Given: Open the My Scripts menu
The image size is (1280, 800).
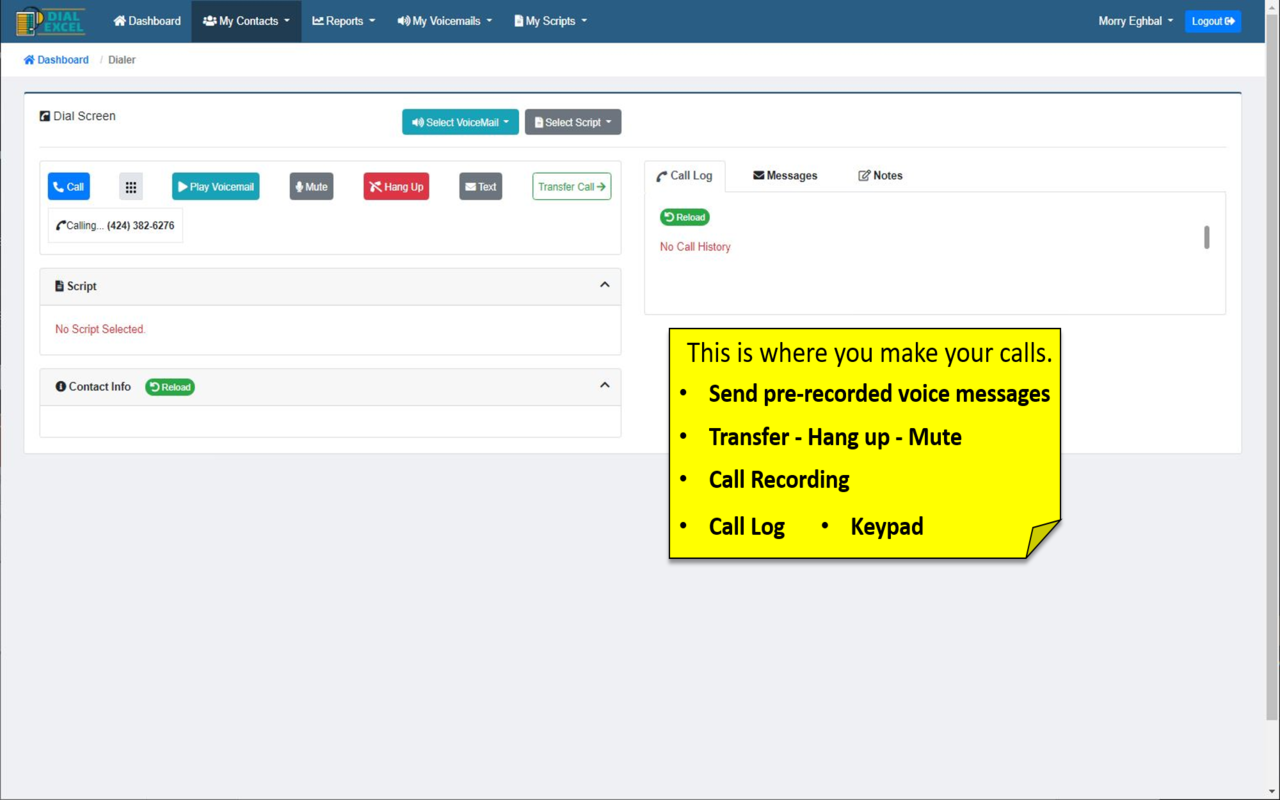Looking at the screenshot, I should pyautogui.click(x=551, y=21).
